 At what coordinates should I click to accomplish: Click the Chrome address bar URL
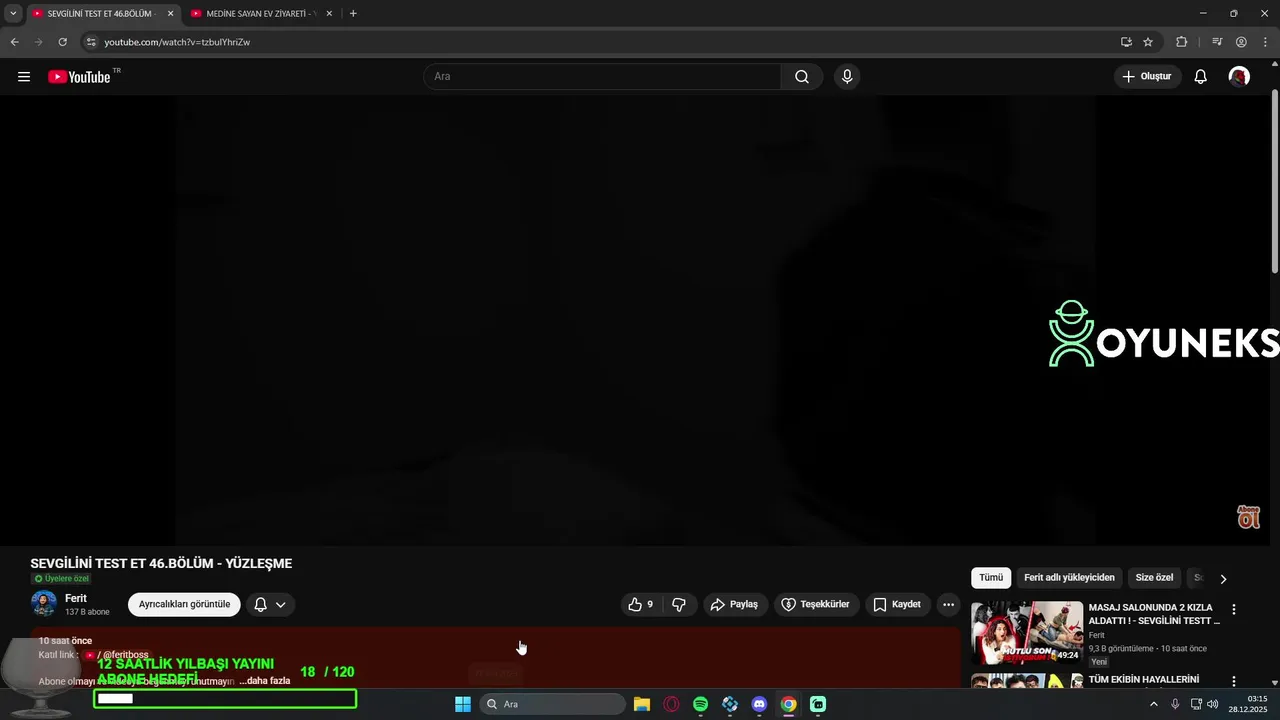tap(177, 42)
